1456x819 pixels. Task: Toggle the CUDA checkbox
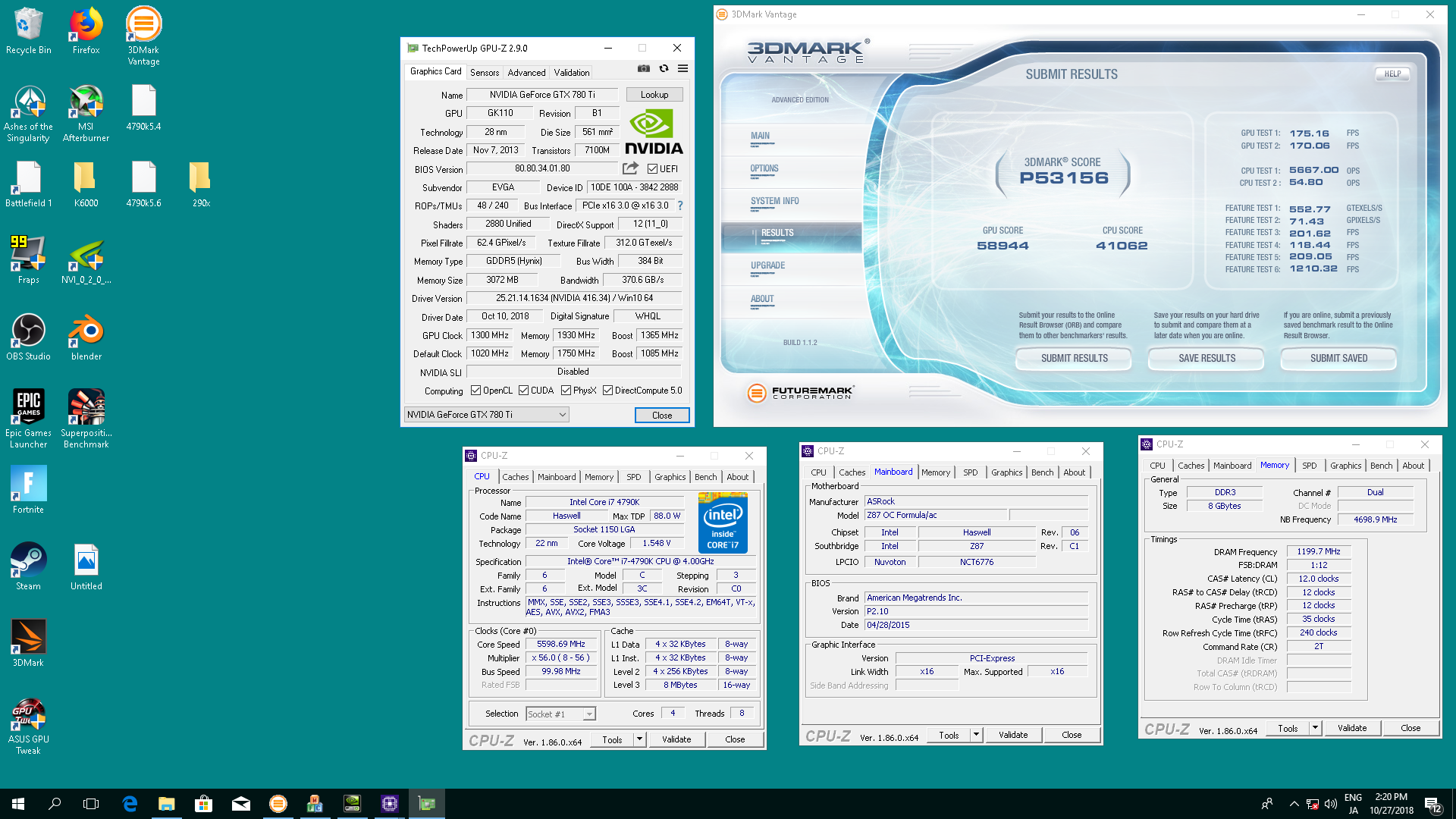(x=523, y=391)
